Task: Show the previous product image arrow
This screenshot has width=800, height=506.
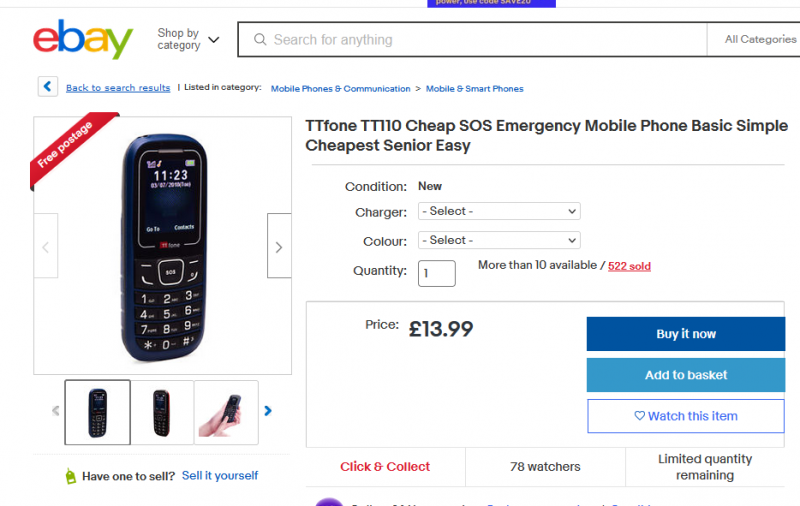Action: 45,246
